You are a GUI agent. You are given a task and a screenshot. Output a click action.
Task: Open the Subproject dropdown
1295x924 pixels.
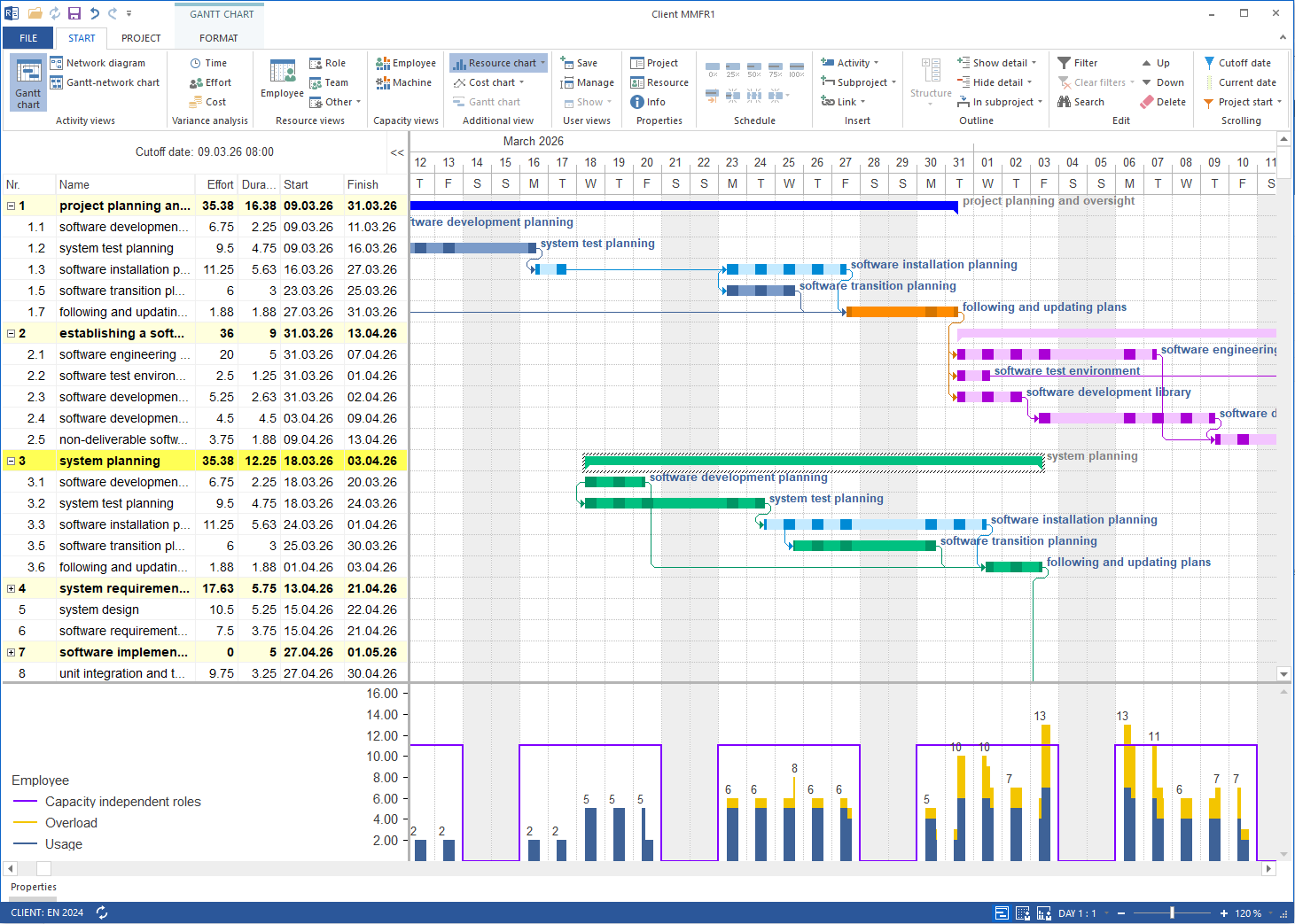click(858, 82)
